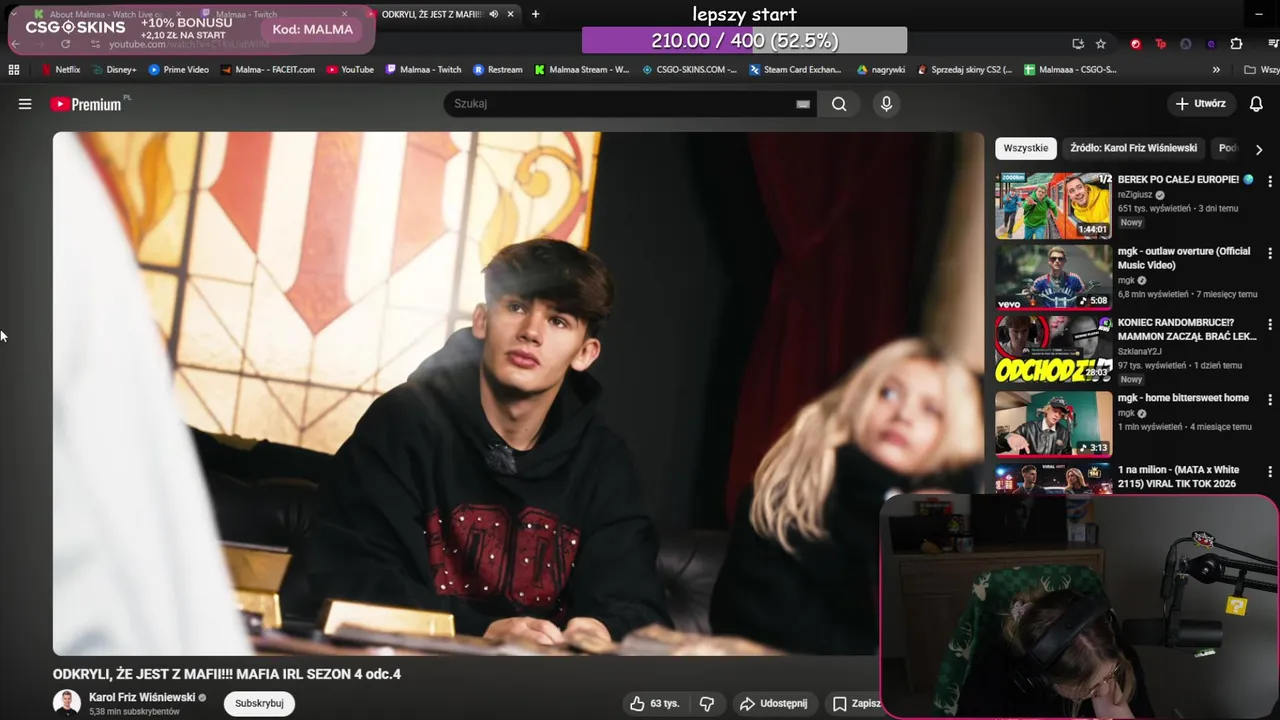Open options for KONIEC RANDOMBRUCE video
The width and height of the screenshot is (1280, 720).
coord(1270,325)
